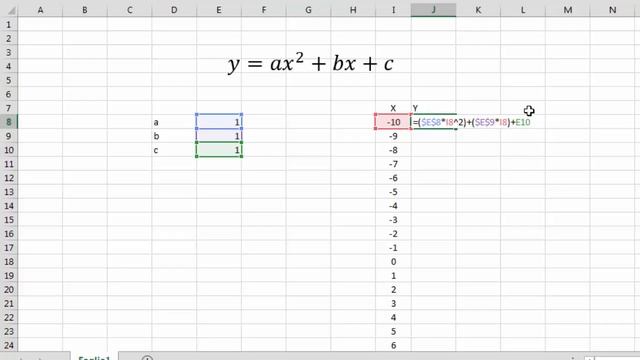The image size is (640, 360).
Task: Select column N header
Action: [x=612, y=10]
